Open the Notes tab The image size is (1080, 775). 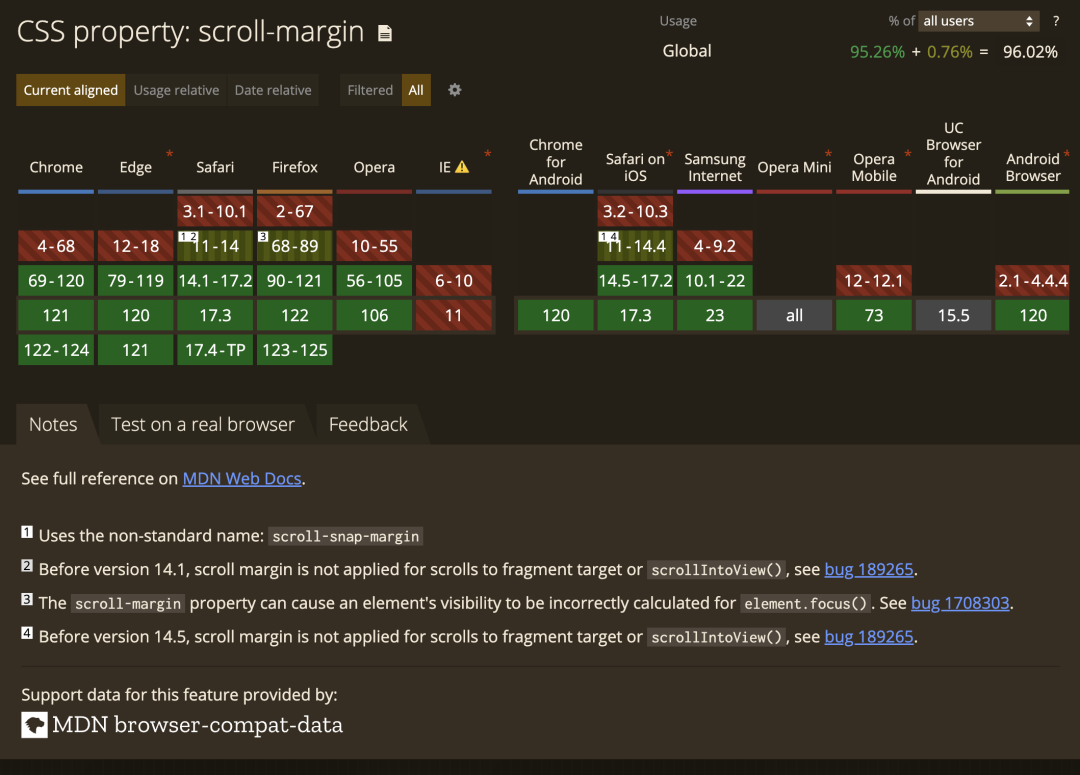53,424
